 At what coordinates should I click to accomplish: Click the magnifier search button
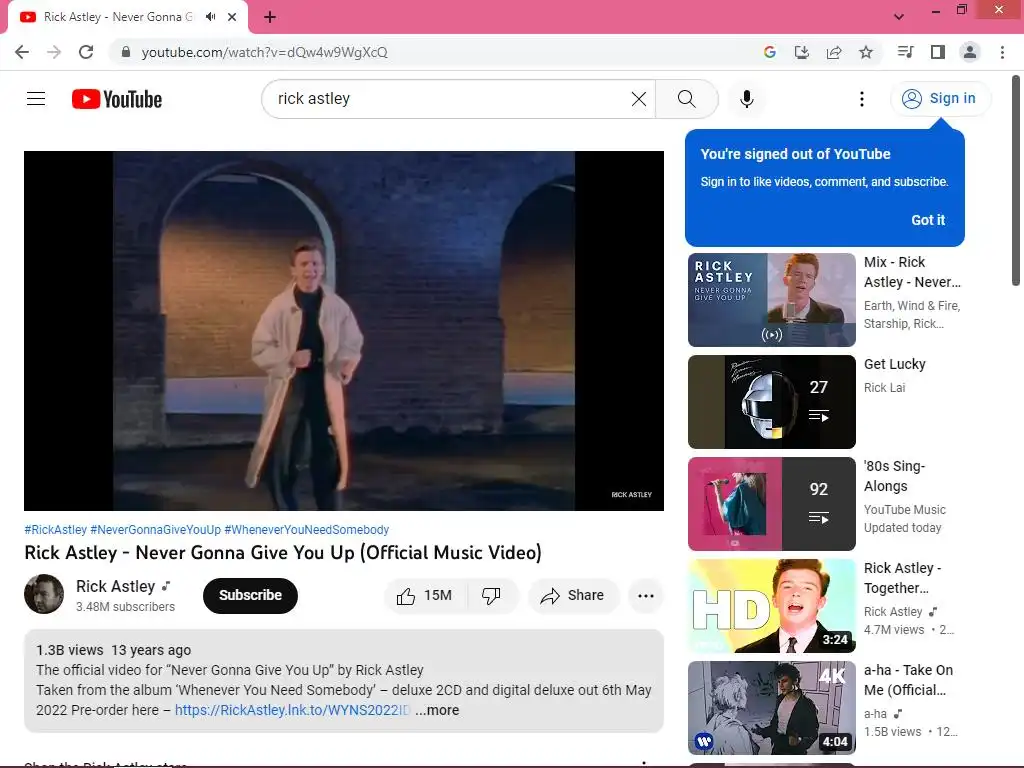click(x=686, y=99)
